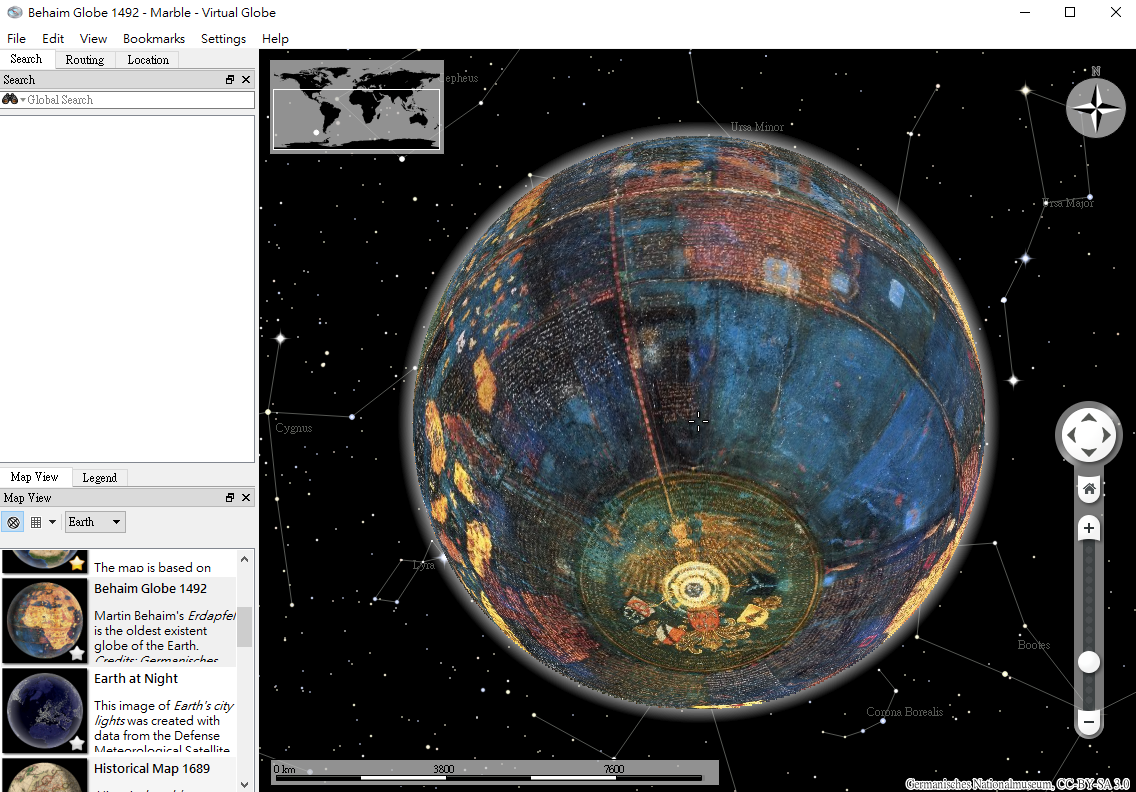Open the File menu
The width and height of the screenshot is (1136, 792).
pos(16,38)
